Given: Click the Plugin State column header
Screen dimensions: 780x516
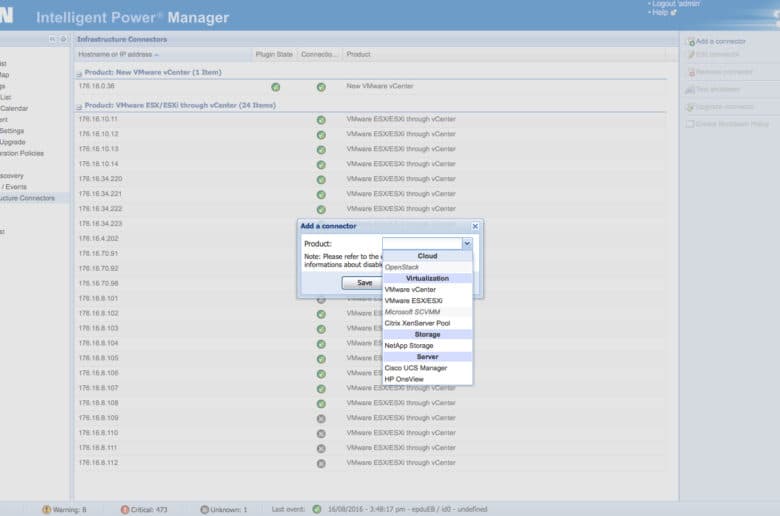Looking at the screenshot, I should 274,54.
